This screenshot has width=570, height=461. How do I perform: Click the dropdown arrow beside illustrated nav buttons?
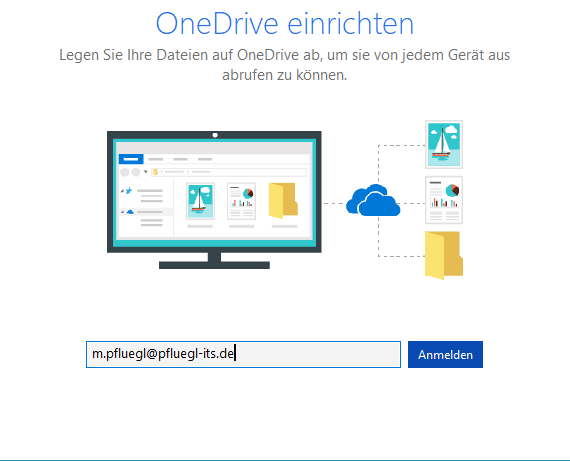[x=145, y=172]
